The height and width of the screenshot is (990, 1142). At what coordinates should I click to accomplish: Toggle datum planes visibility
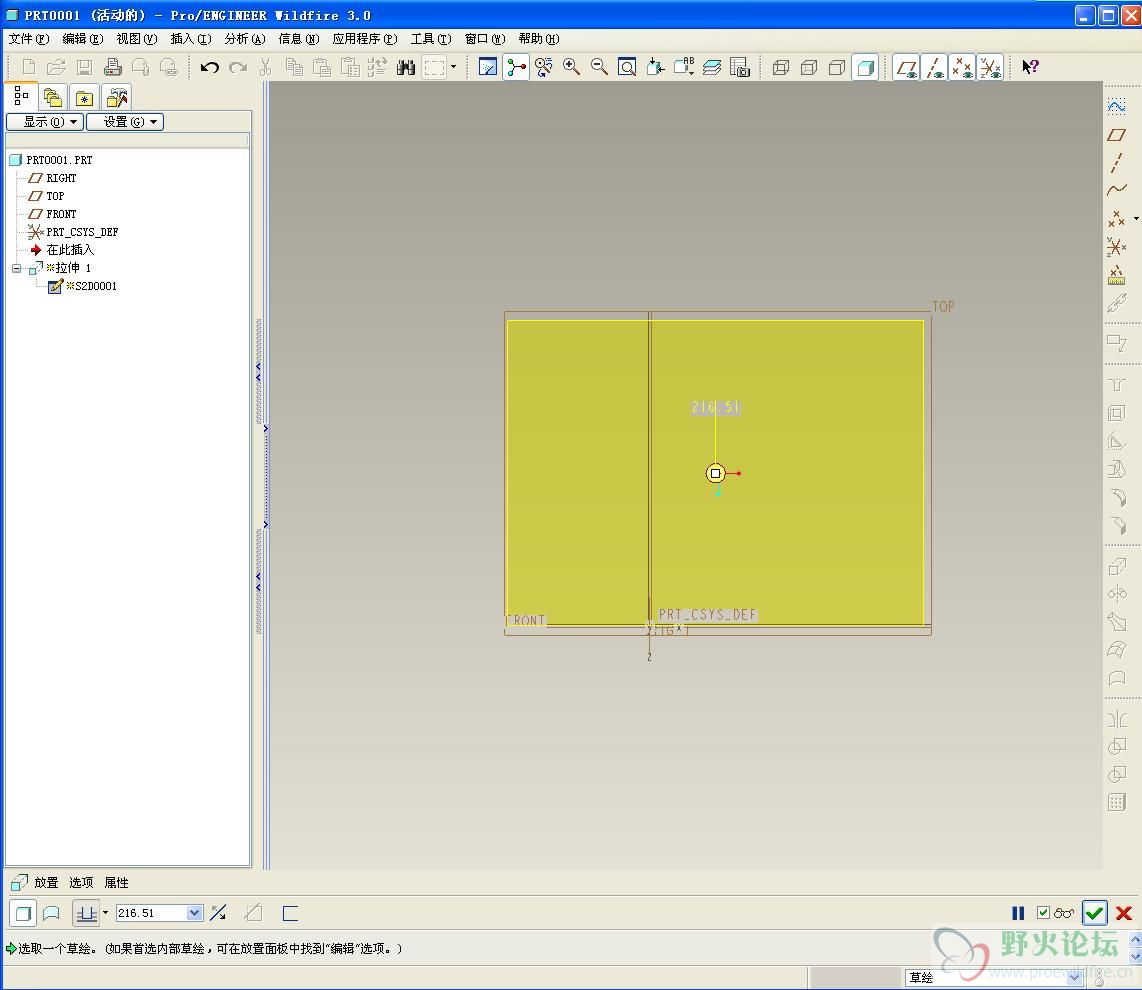tap(907, 68)
